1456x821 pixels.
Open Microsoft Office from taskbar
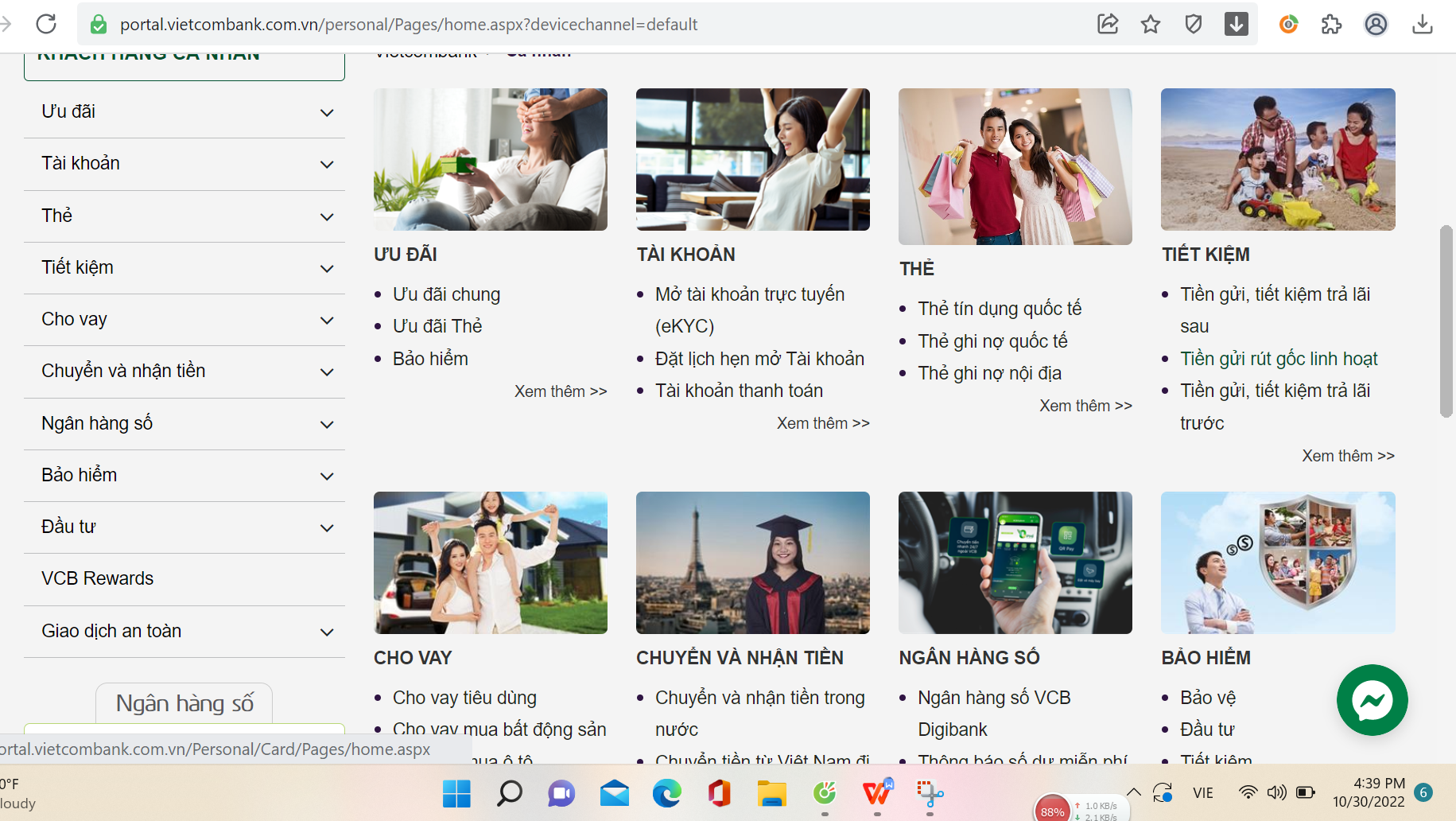coord(719,793)
